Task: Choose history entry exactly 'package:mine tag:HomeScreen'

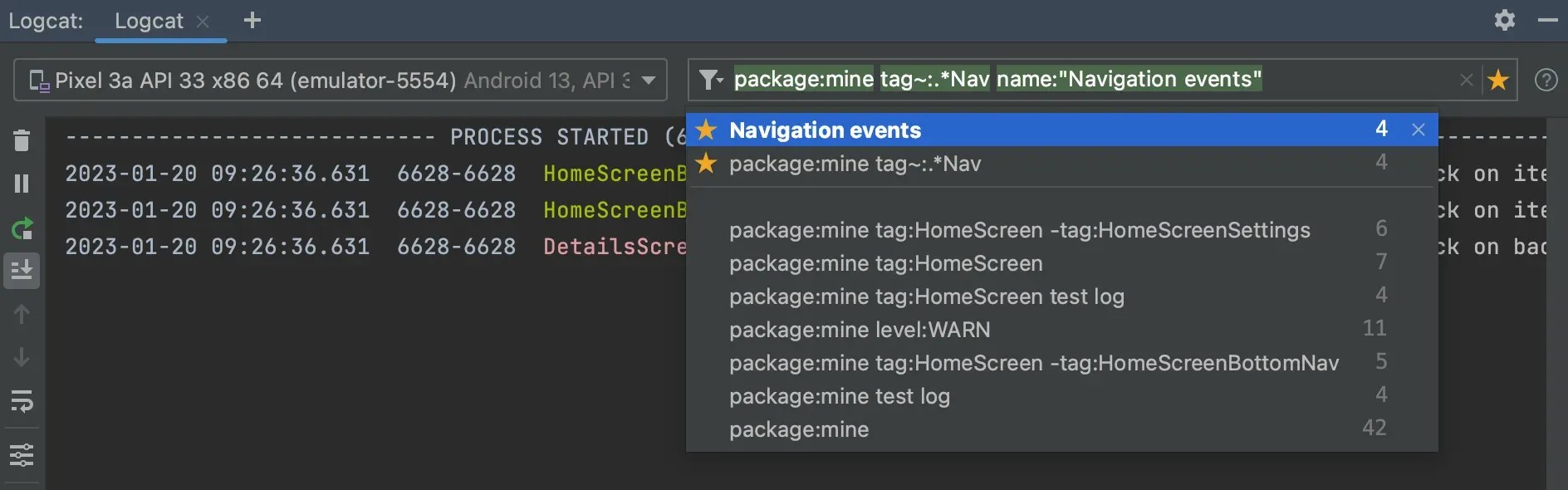Action: 1062,263
